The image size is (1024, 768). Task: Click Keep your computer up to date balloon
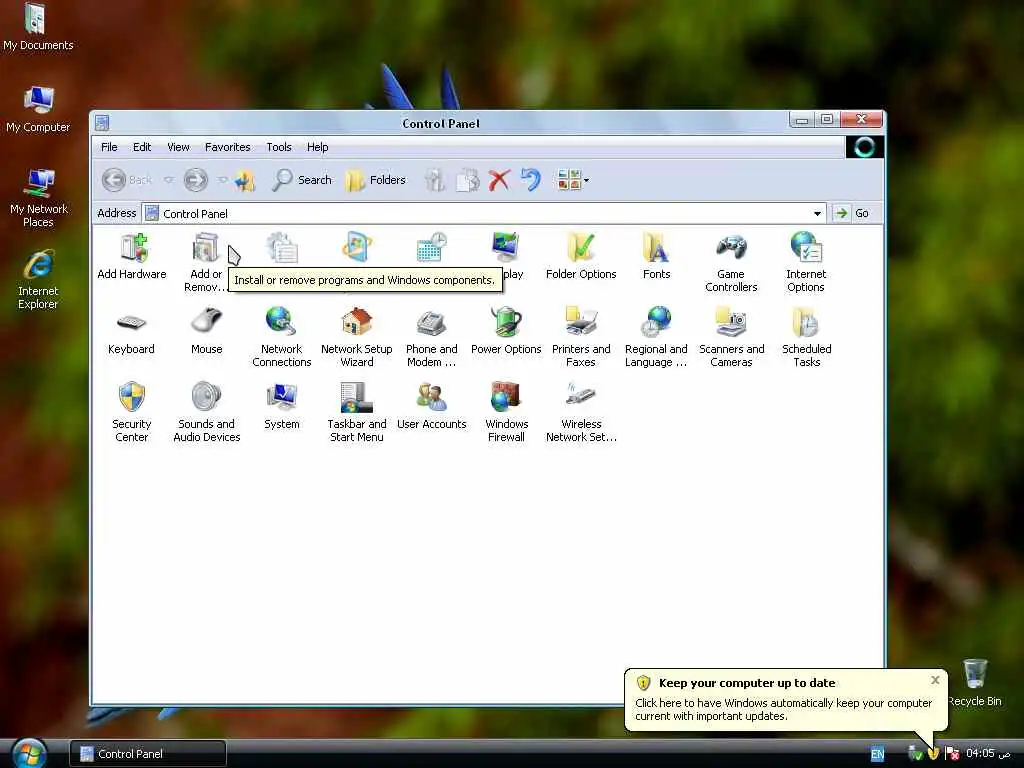[x=786, y=699]
